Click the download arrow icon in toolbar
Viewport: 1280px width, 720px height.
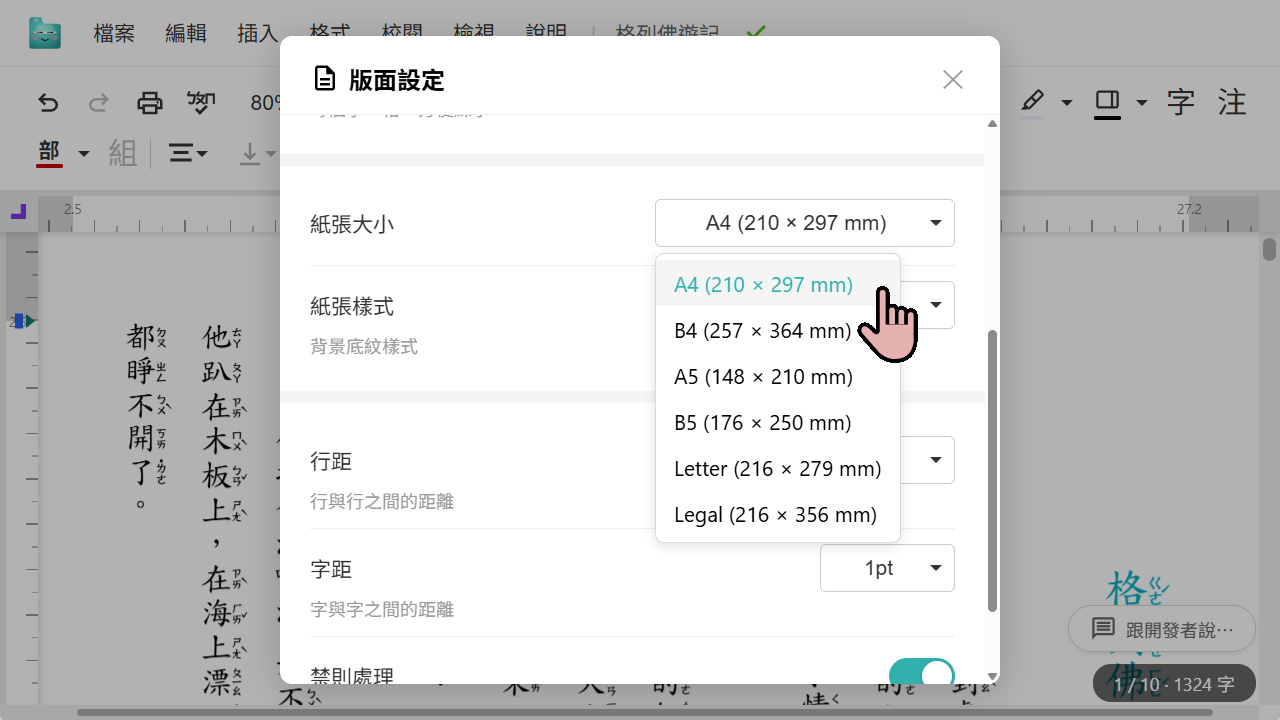[249, 153]
